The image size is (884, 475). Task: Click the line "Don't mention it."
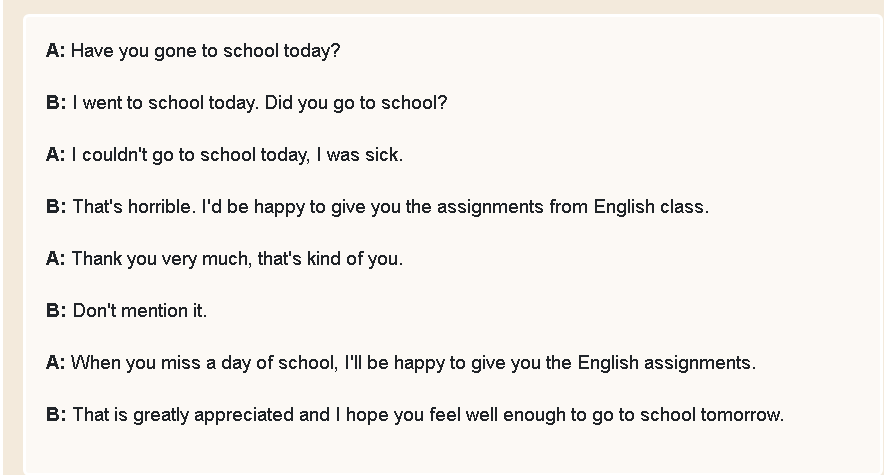140,311
